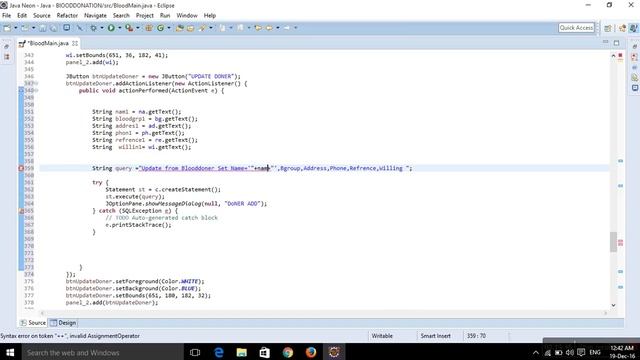This screenshot has width=640, height=360.
Task: Click the editor scroll up arrow
Action: click(x=613, y=56)
